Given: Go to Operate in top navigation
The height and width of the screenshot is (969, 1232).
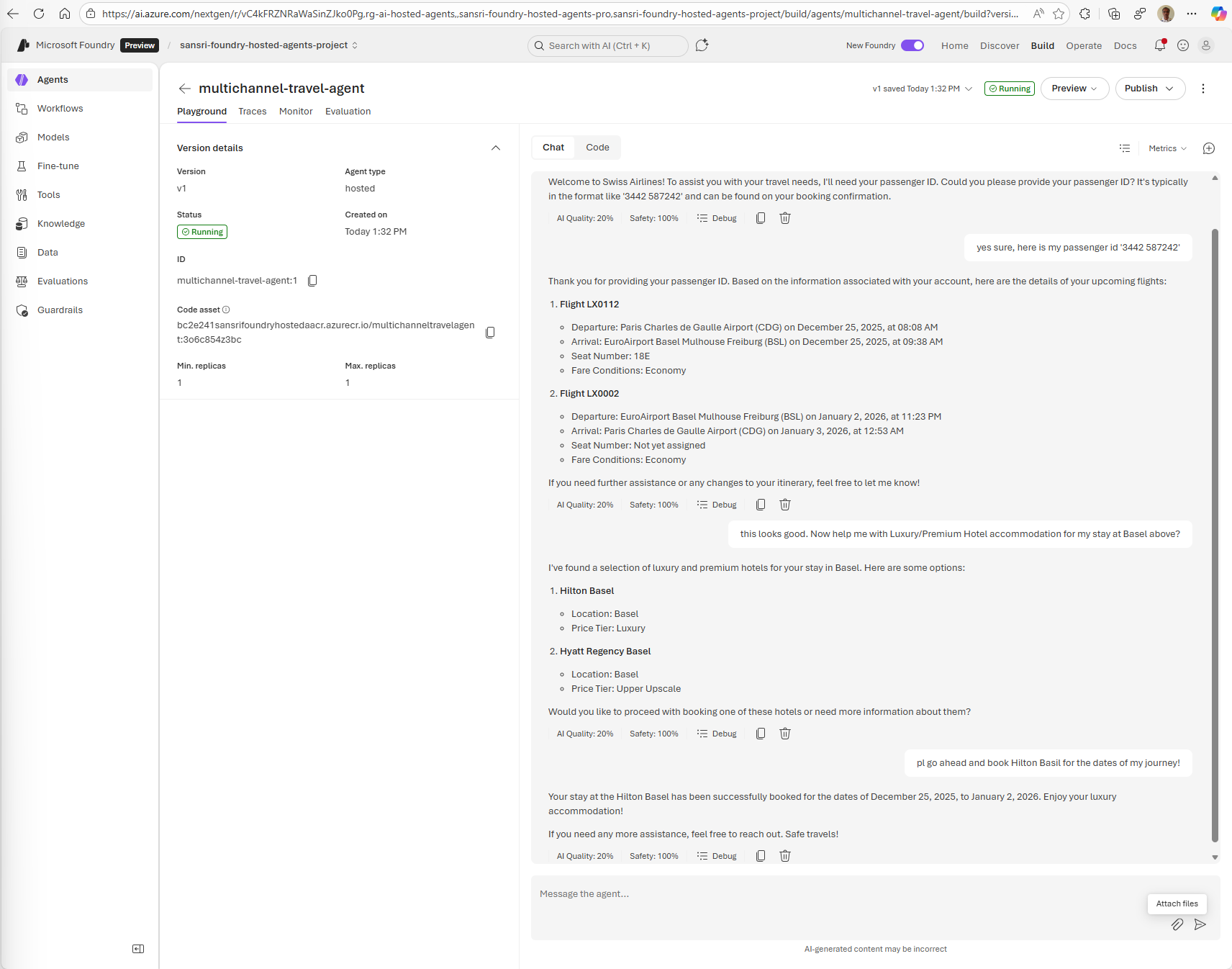Looking at the screenshot, I should 1084,45.
